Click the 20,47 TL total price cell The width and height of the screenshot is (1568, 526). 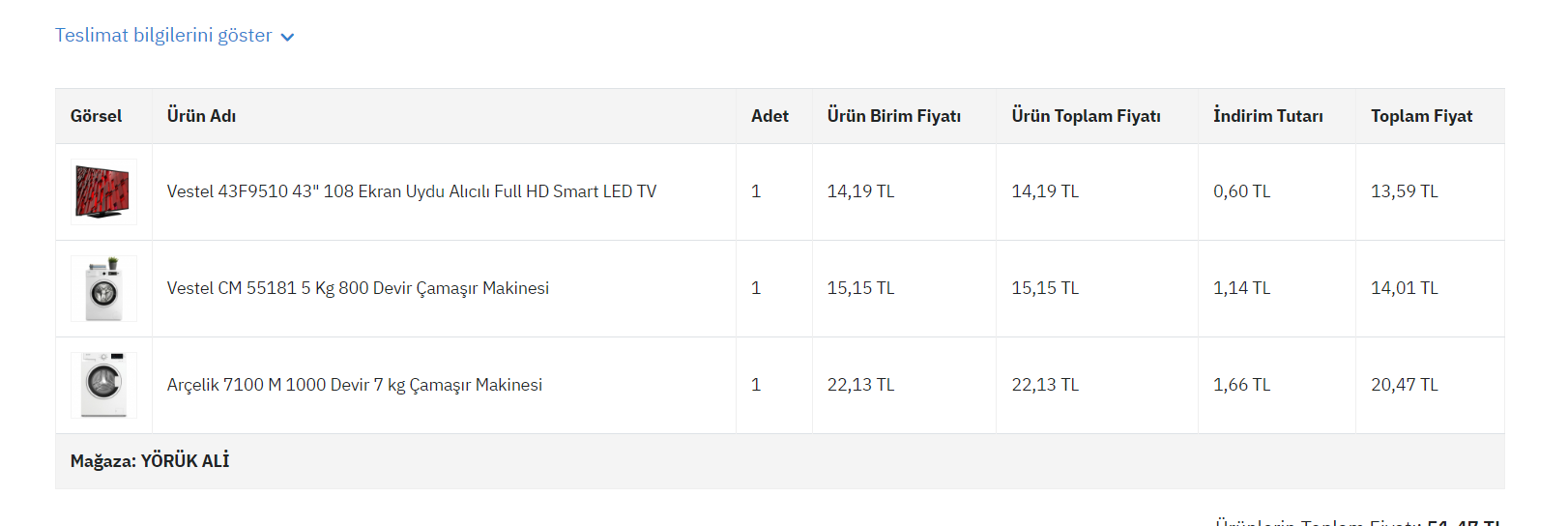1404,385
